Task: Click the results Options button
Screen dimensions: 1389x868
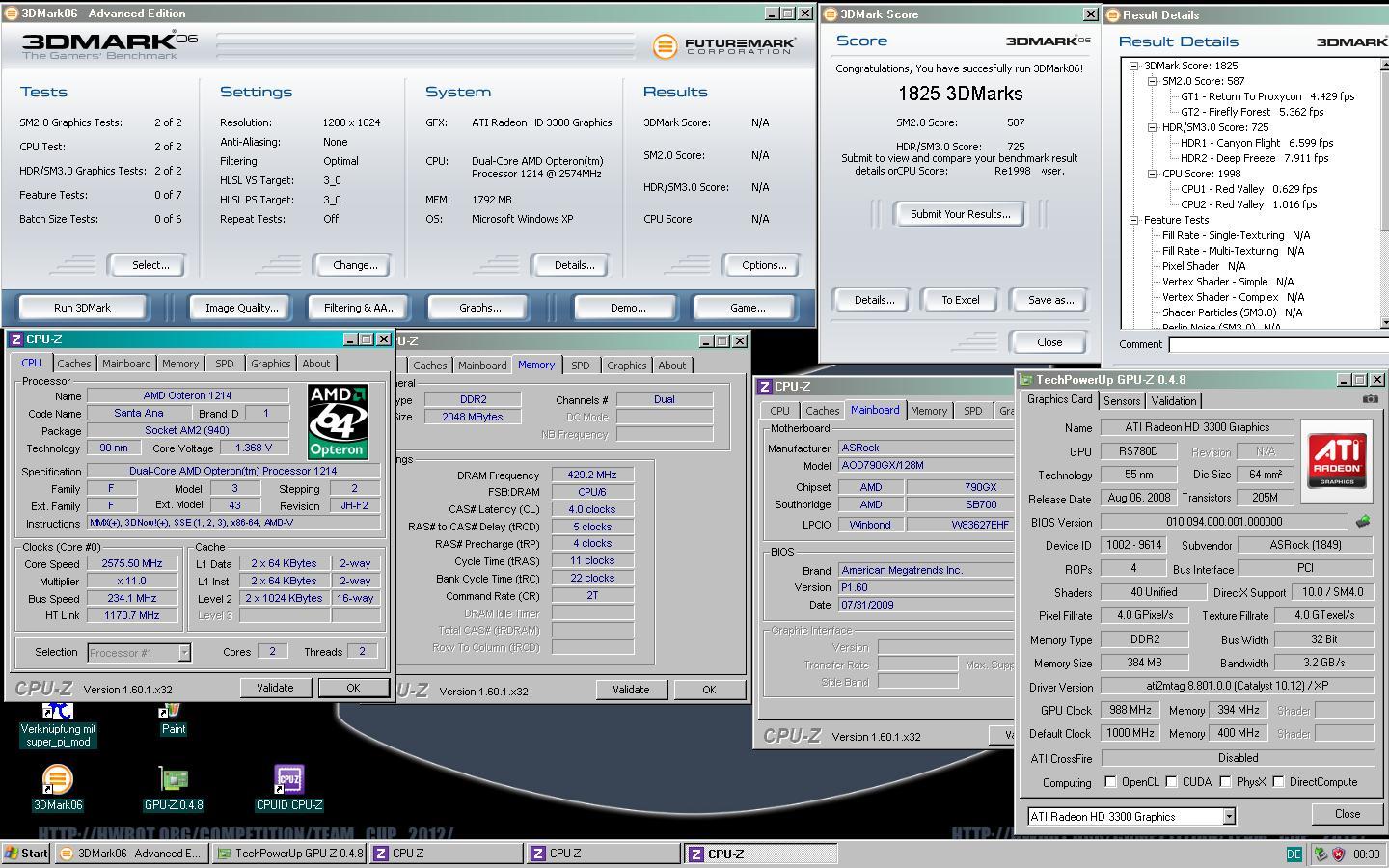Action: [x=764, y=265]
